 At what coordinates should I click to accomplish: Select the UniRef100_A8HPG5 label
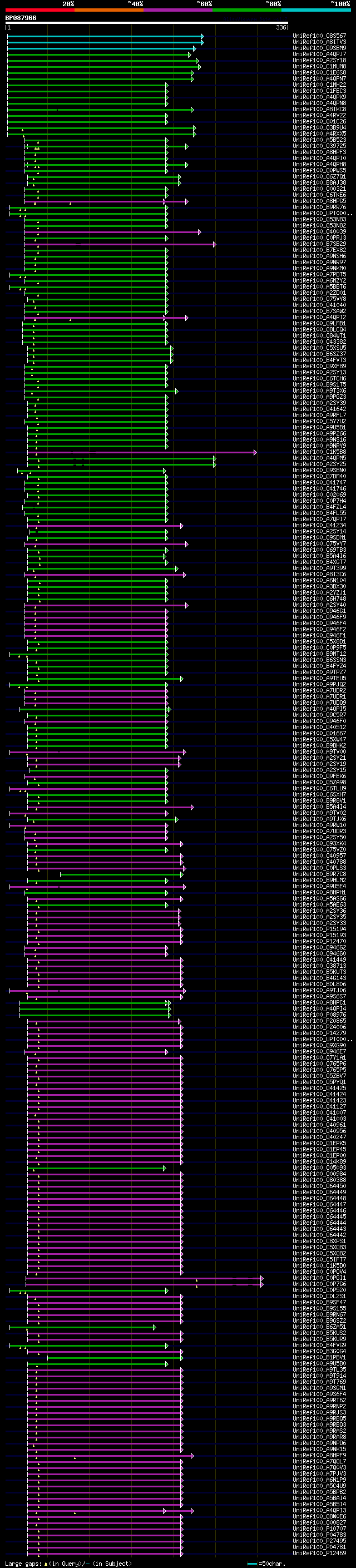(319, 201)
